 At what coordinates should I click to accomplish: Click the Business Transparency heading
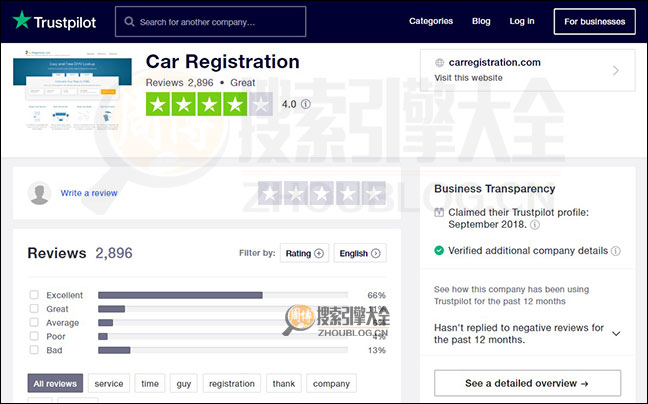(494, 189)
